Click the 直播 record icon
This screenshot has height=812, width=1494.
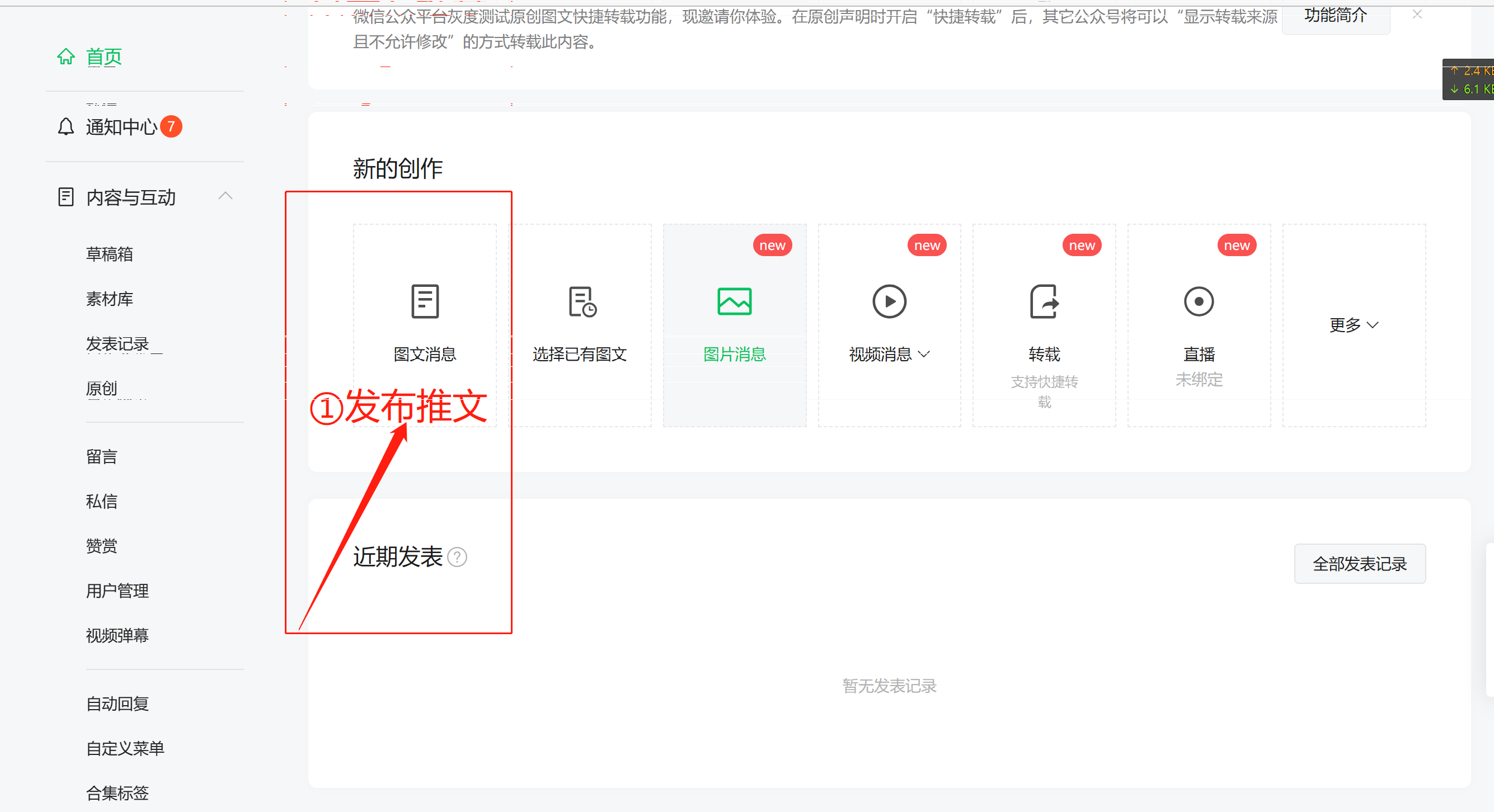click(x=1198, y=301)
